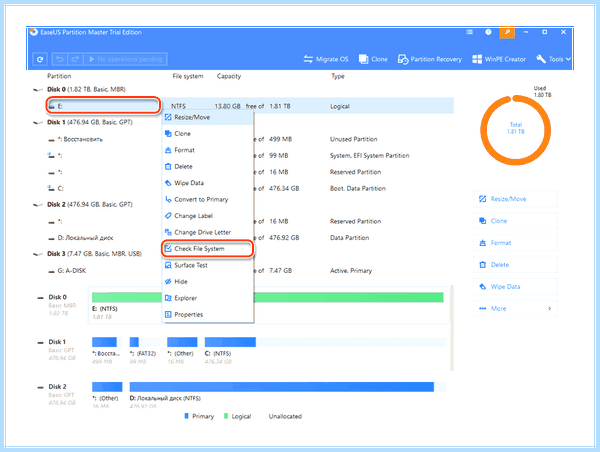Click the orange key activation icon
The width and height of the screenshot is (600, 452).
coord(507,32)
